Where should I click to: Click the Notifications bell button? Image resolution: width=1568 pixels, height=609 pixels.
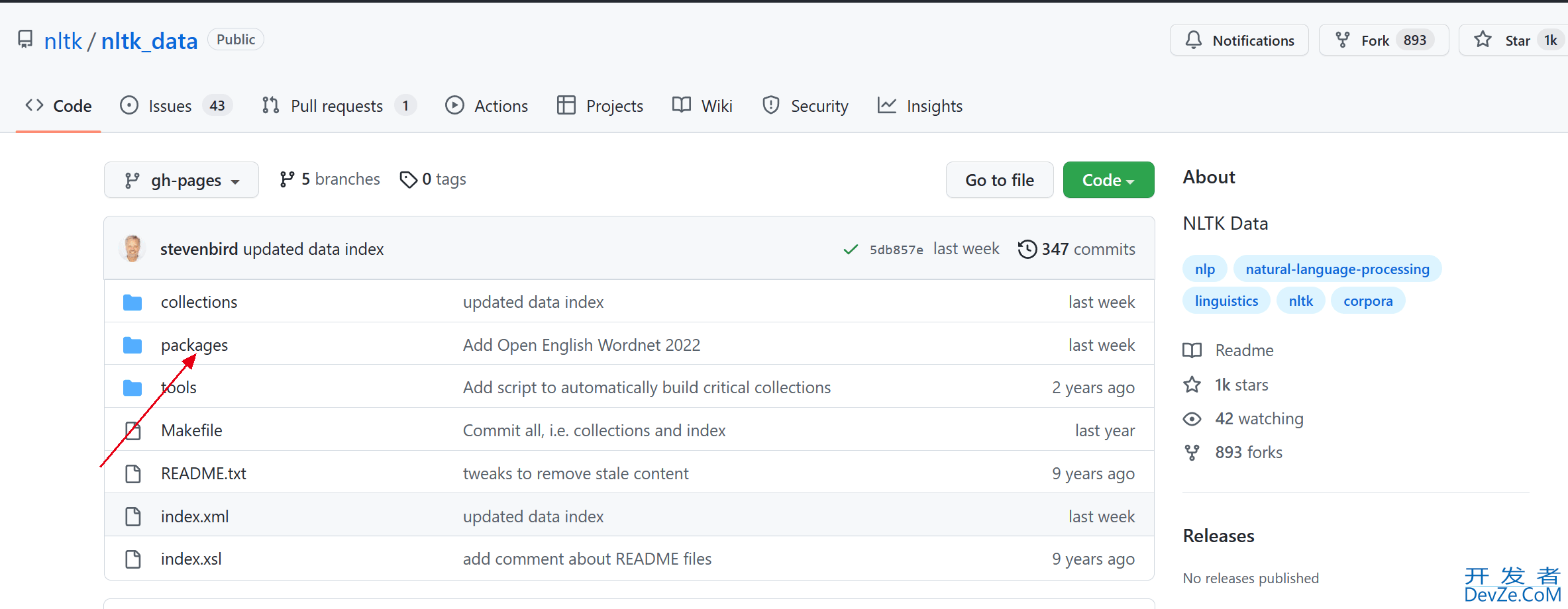coord(1239,40)
